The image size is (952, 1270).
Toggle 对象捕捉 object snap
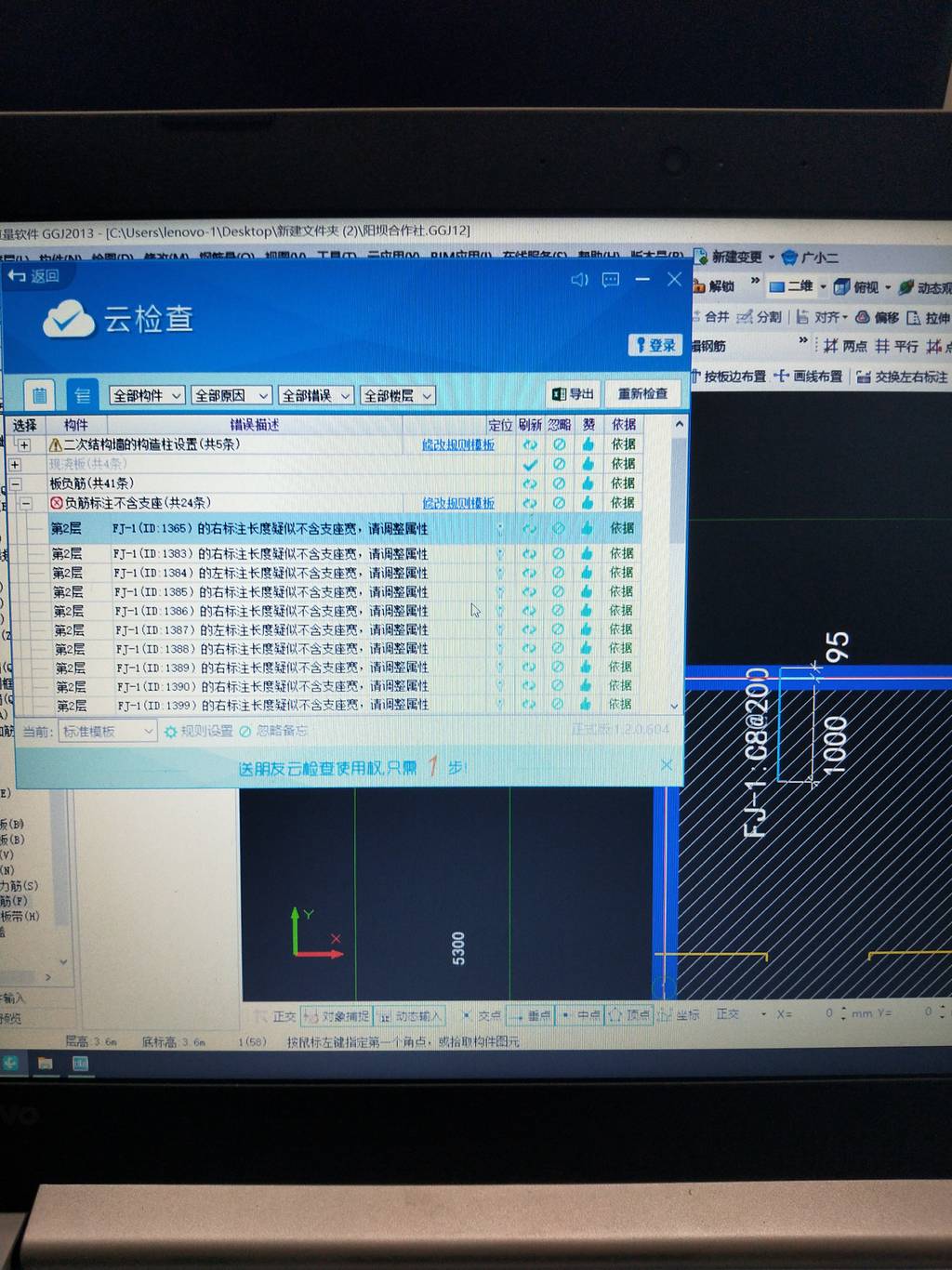[x=337, y=1016]
